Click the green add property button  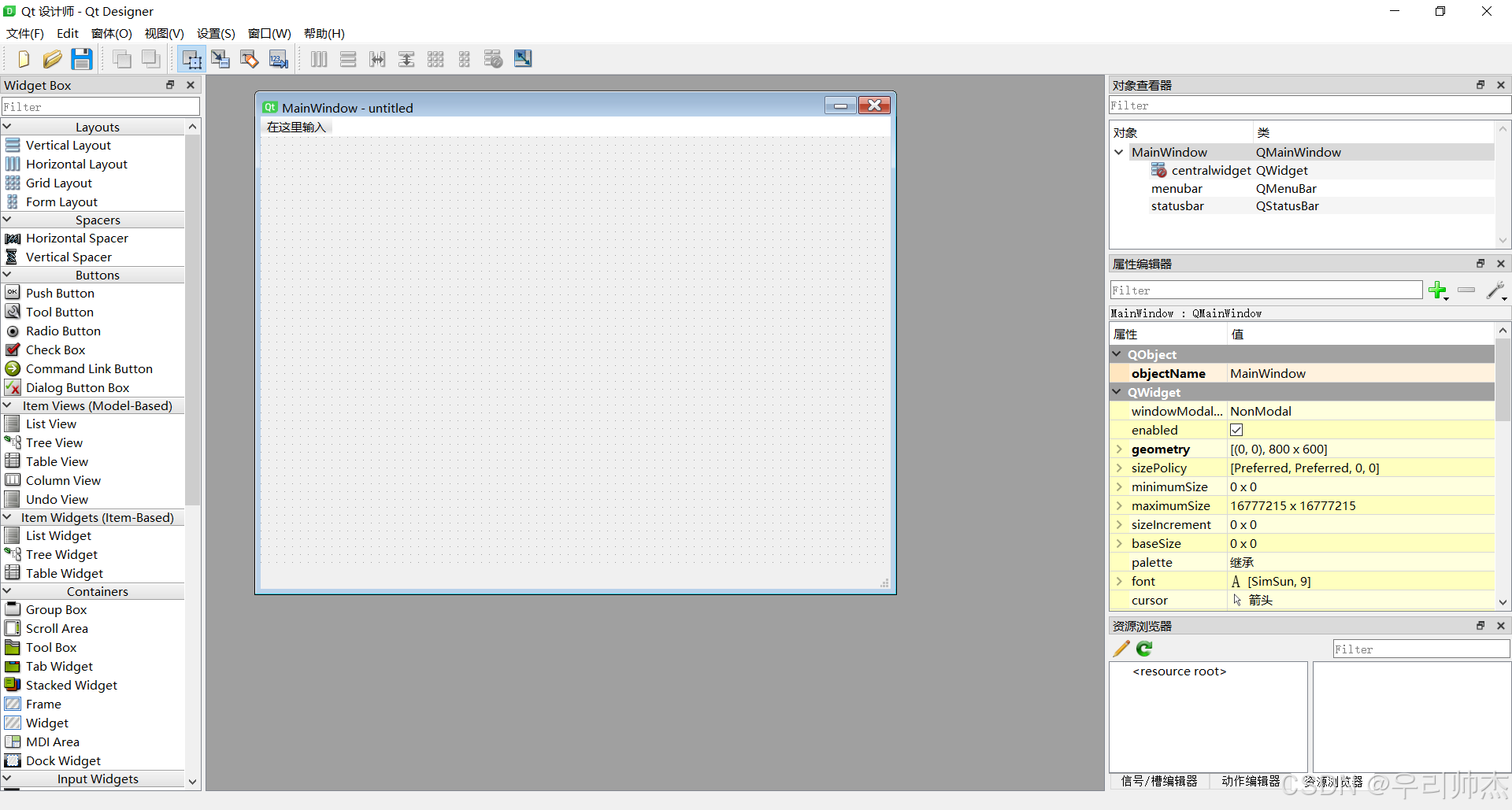[x=1438, y=290]
